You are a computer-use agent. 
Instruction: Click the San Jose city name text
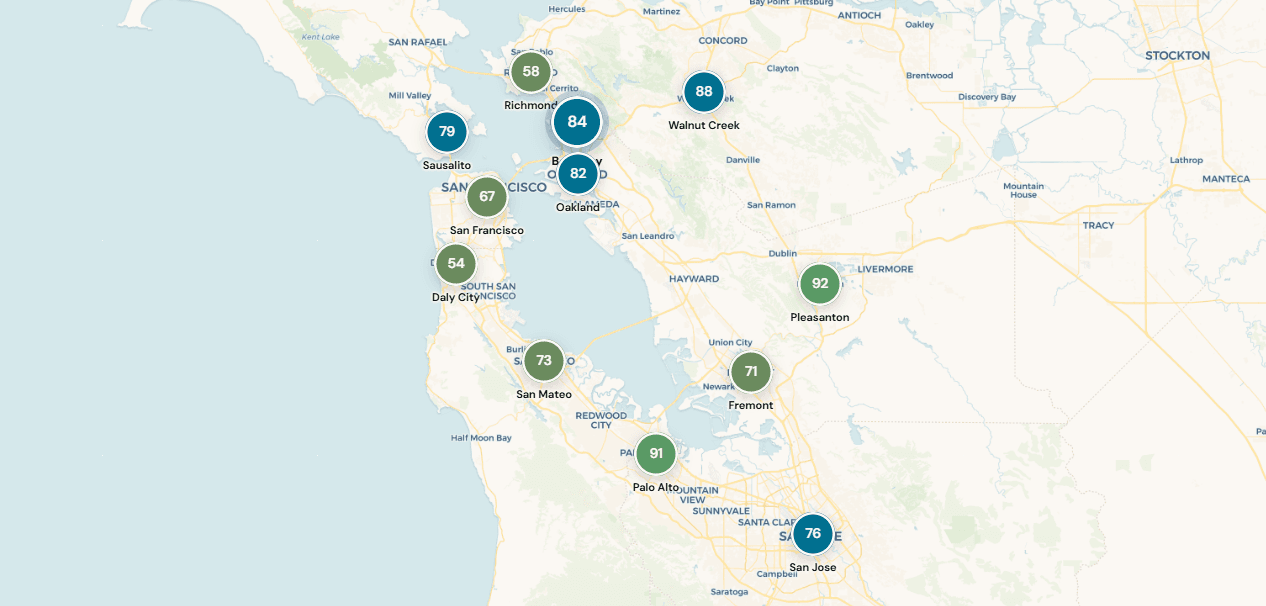812,569
